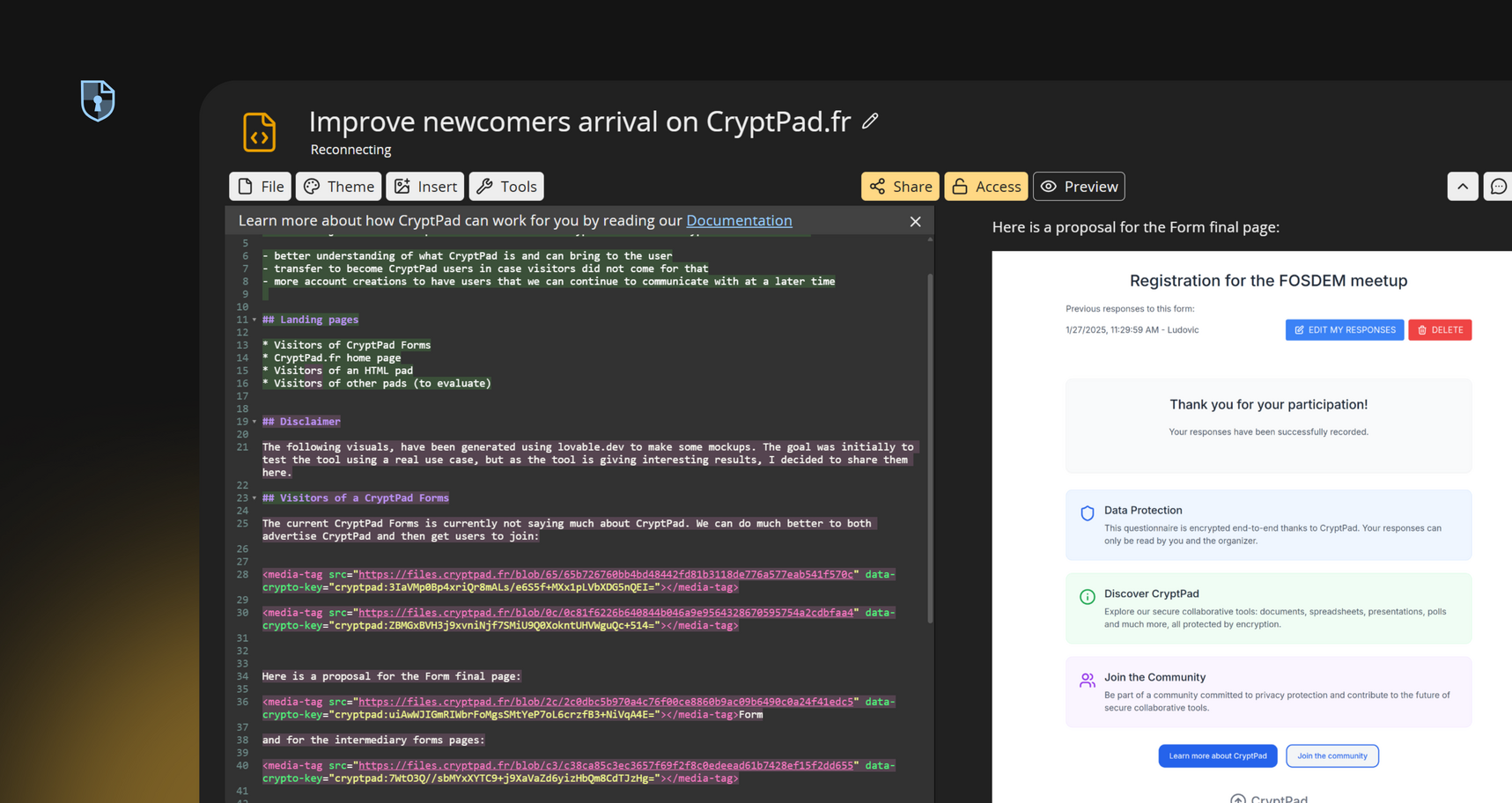
Task: Click the editor vertical scrollbar
Action: (929, 449)
